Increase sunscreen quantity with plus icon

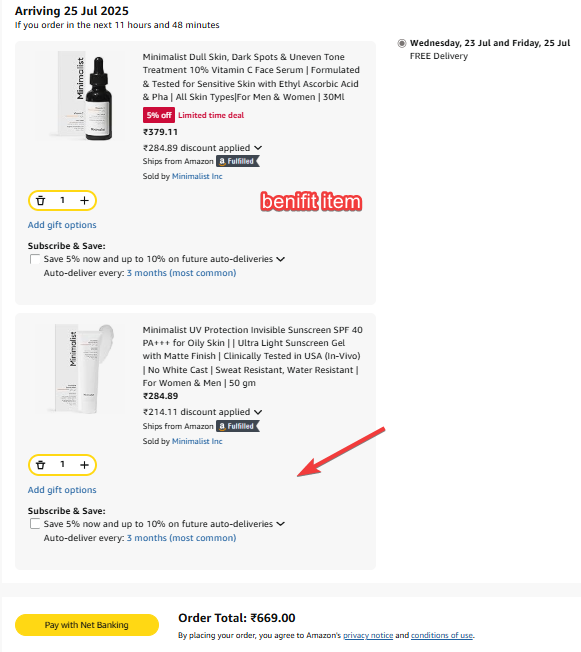coord(84,464)
